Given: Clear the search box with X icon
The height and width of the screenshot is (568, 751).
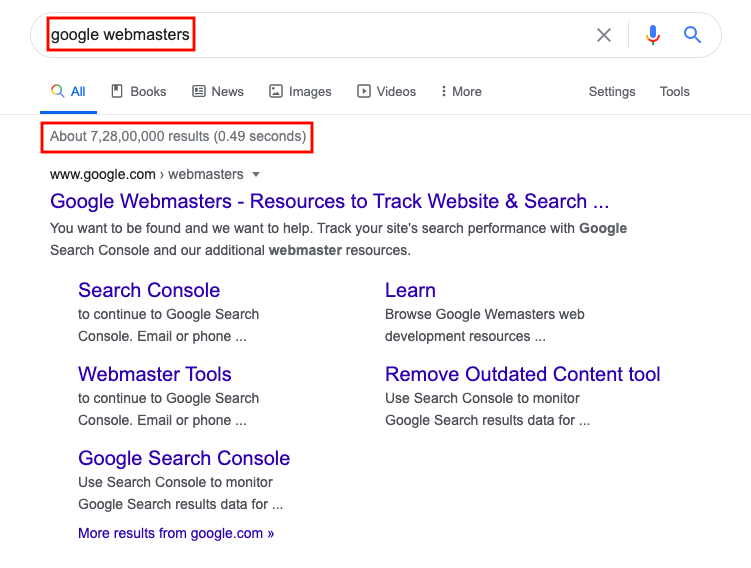Looking at the screenshot, I should 604,35.
